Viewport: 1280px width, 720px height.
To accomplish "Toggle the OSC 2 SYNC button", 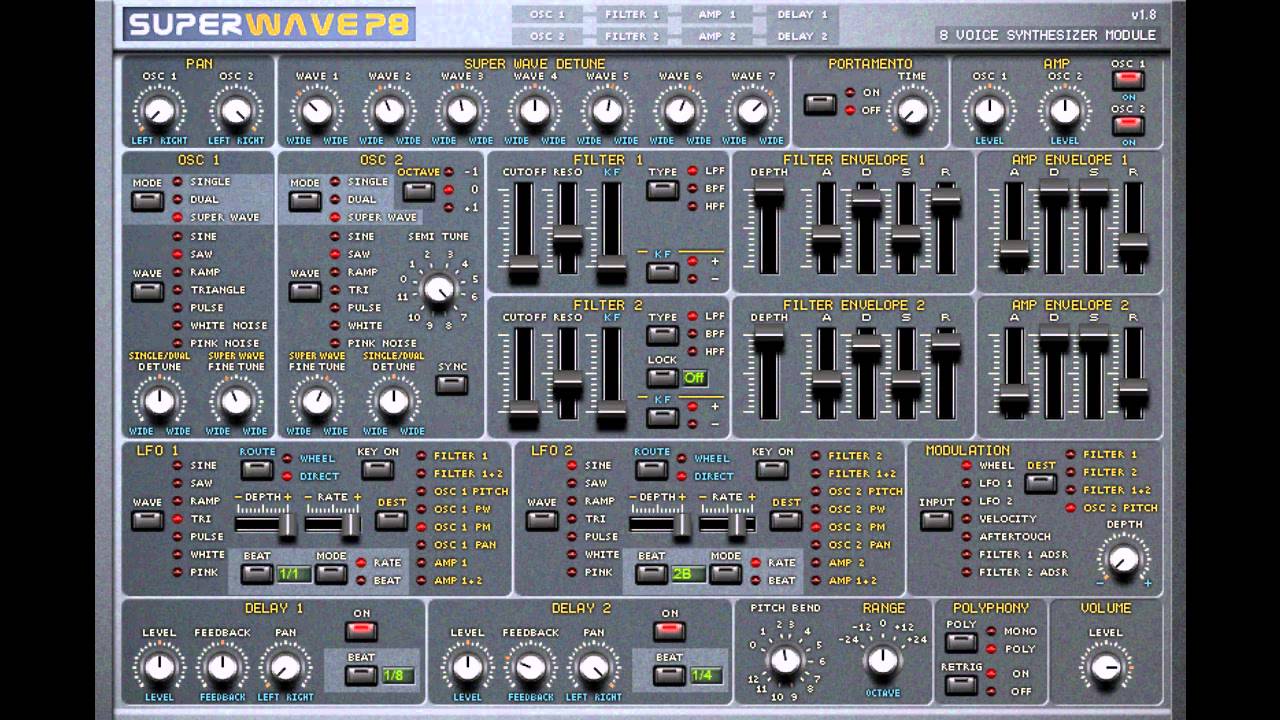I will 452,384.
